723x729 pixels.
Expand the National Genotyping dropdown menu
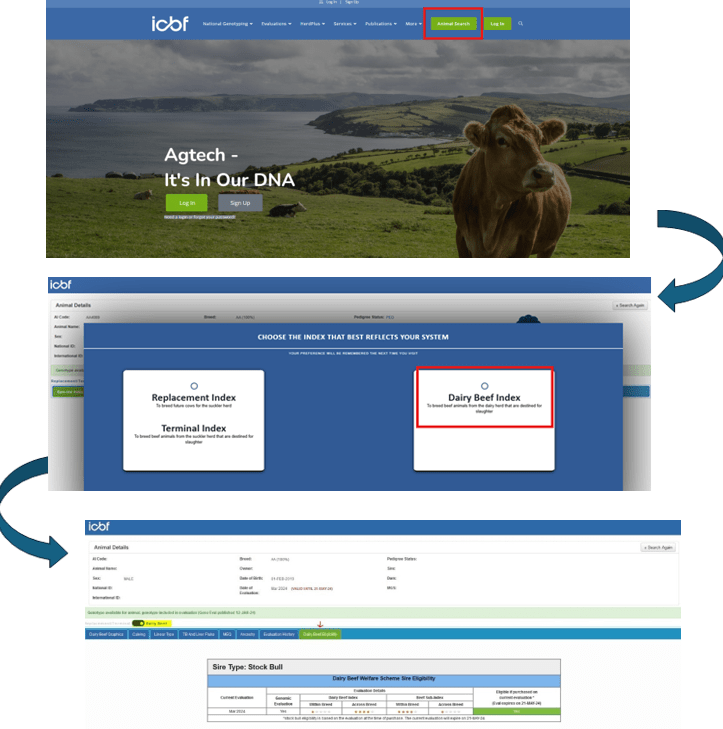click(x=227, y=23)
